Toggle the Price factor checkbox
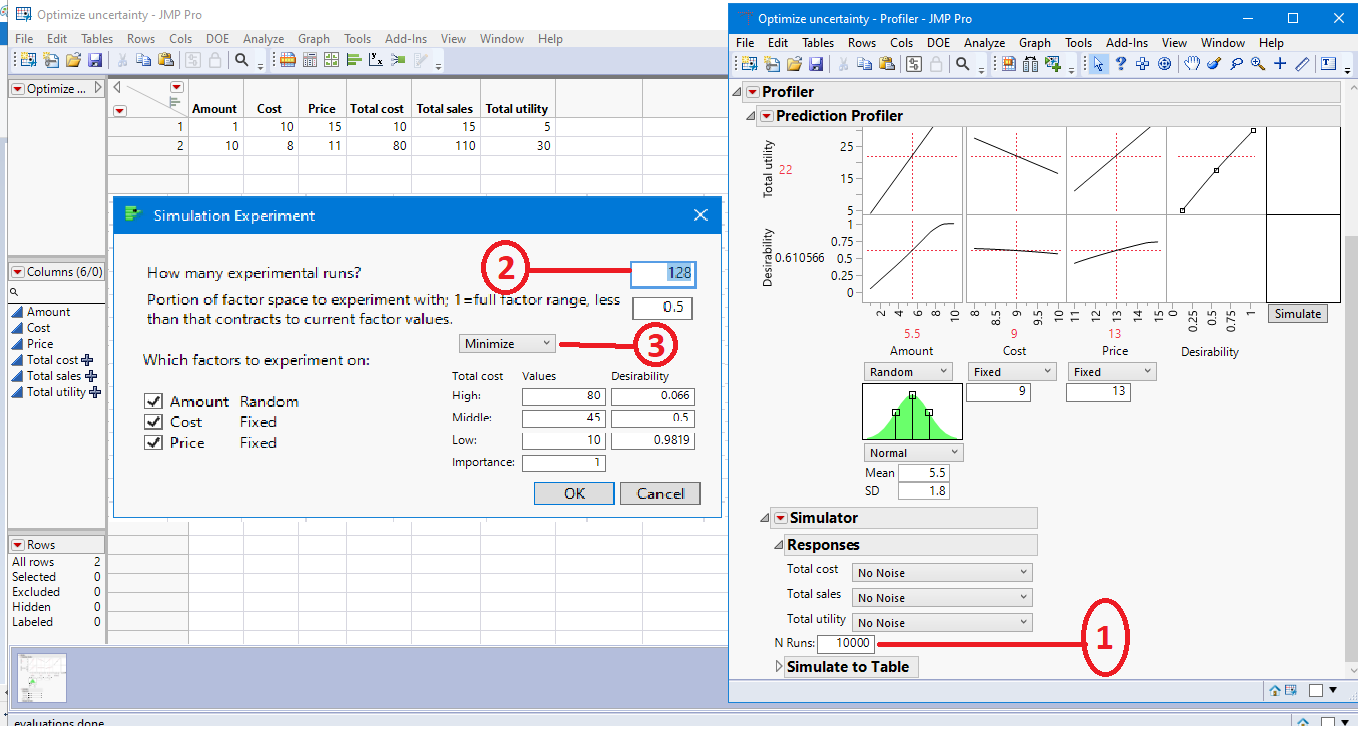 [153, 443]
